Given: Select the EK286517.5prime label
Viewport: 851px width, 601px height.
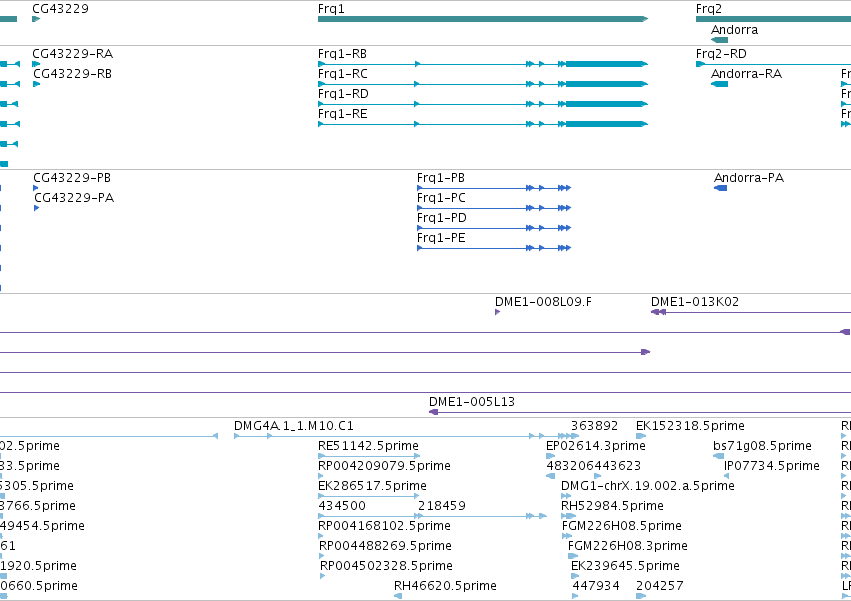Looking at the screenshot, I should [x=372, y=486].
